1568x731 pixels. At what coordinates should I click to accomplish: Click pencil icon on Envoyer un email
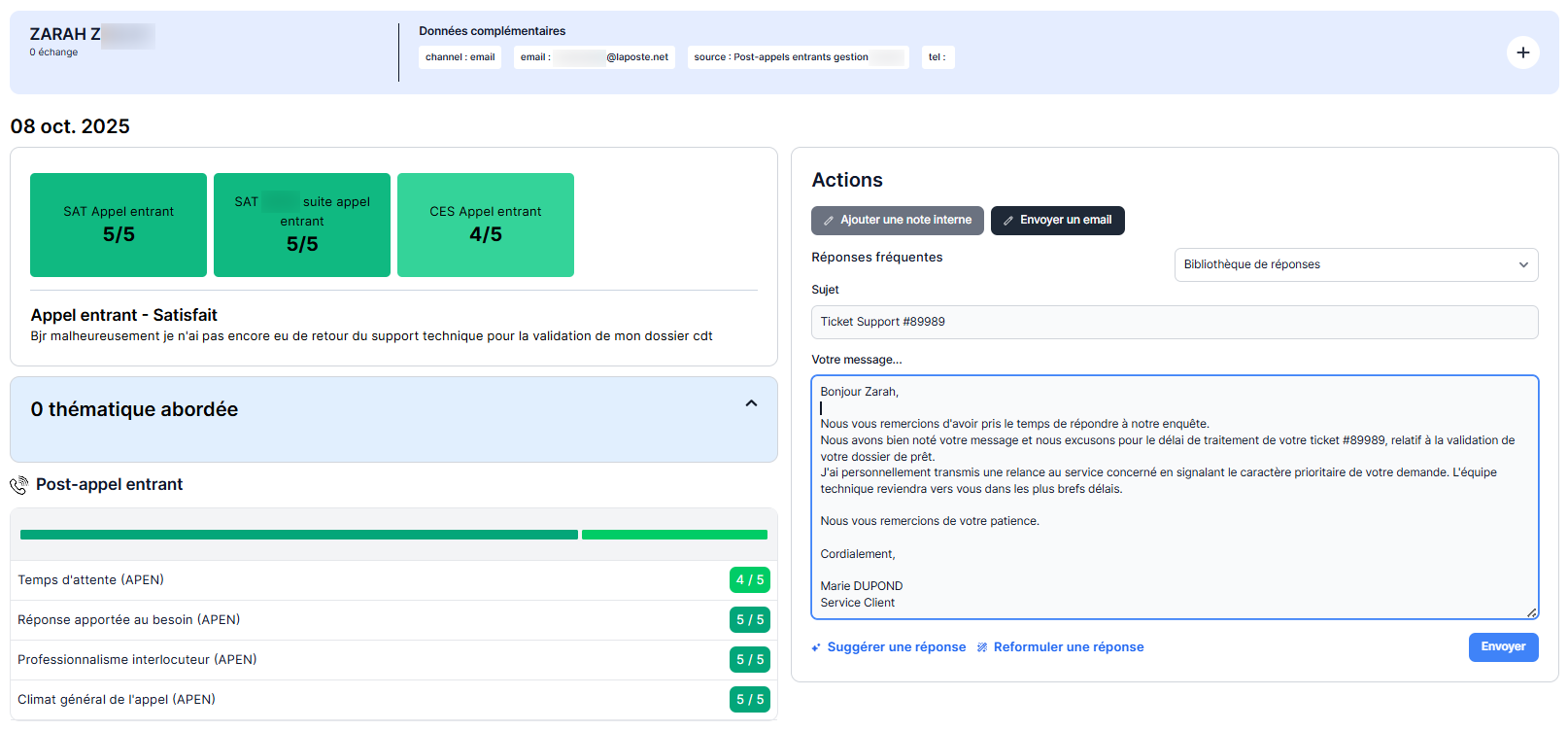tap(1008, 221)
